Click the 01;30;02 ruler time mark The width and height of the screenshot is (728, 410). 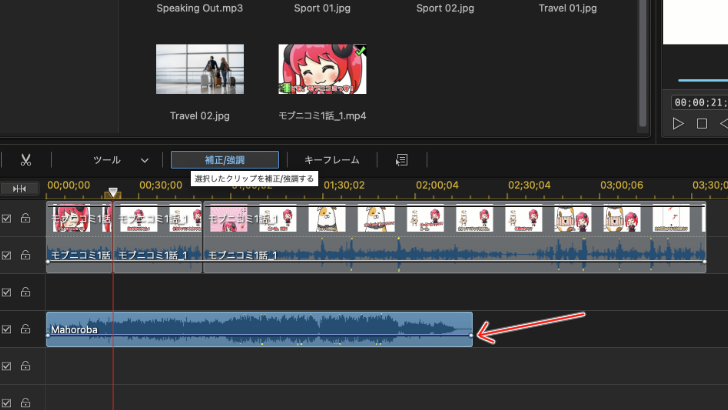tap(344, 185)
